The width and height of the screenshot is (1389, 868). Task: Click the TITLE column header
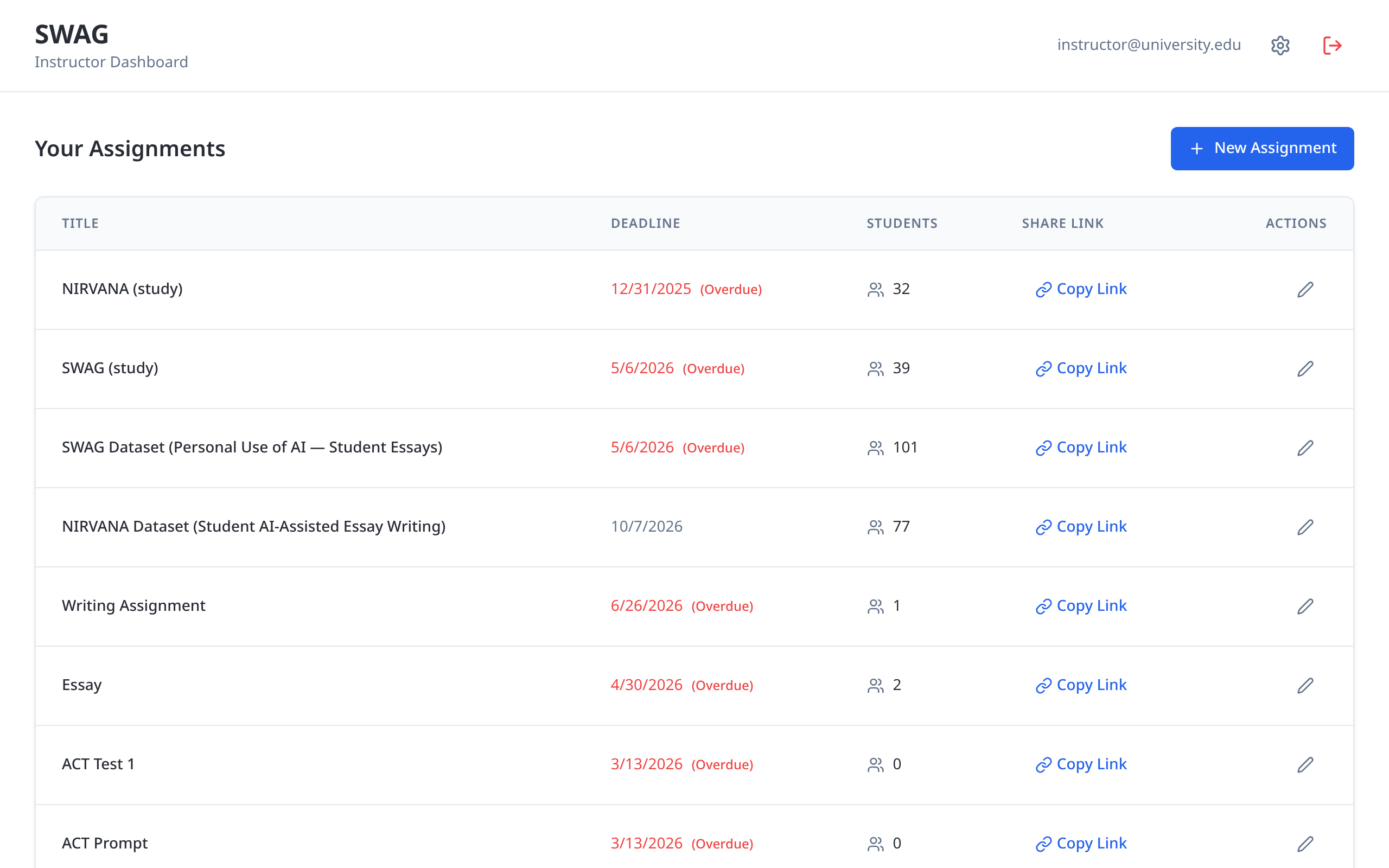(x=80, y=224)
